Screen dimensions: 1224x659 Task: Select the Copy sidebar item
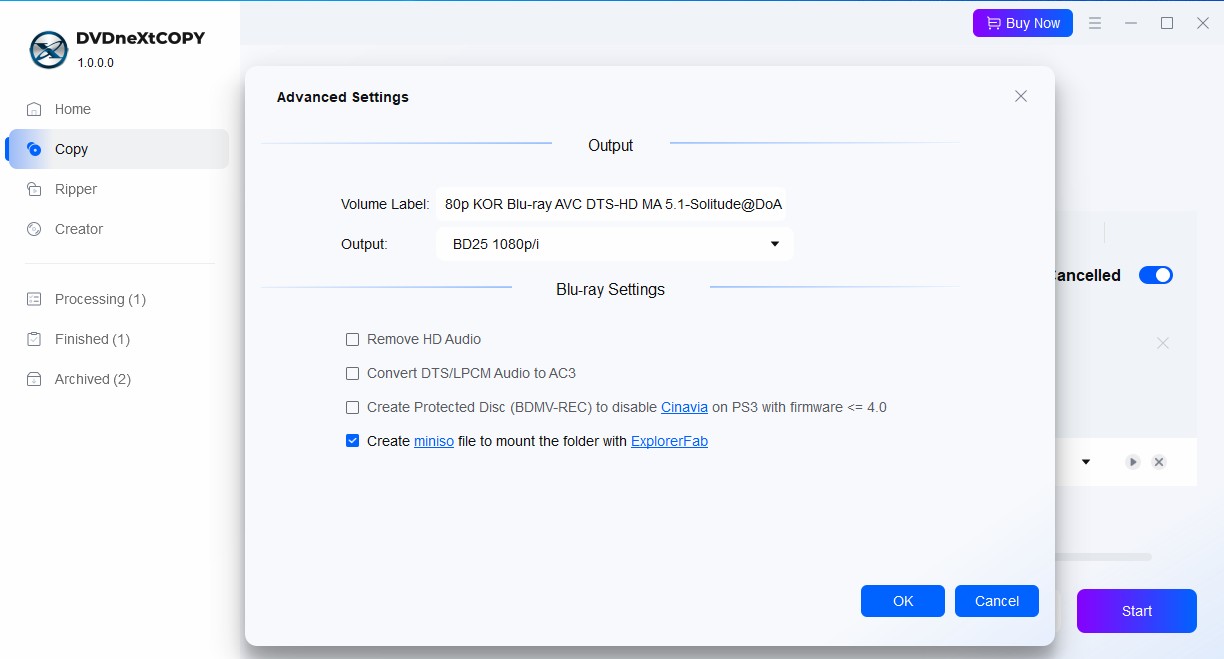click(x=118, y=149)
